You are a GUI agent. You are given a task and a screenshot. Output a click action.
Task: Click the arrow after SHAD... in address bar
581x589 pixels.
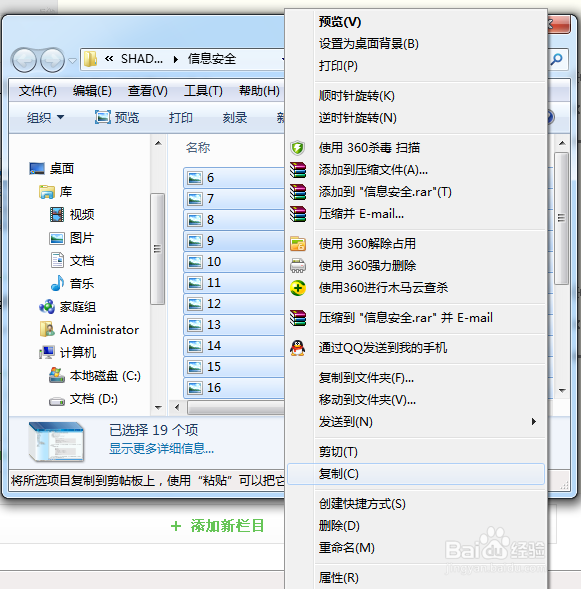(175, 59)
